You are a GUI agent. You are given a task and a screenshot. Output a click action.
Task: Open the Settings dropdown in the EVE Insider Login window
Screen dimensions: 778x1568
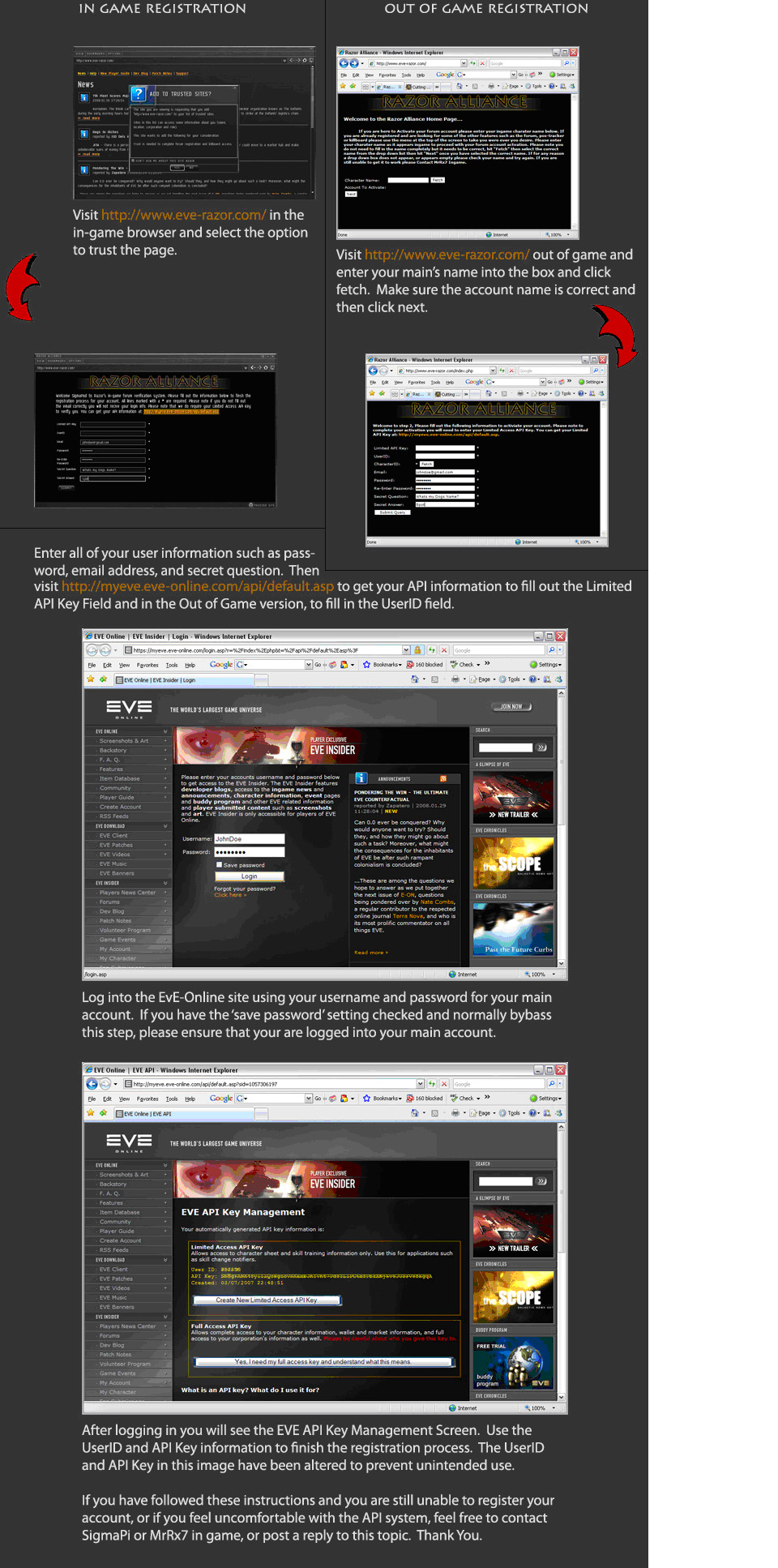coord(545,665)
